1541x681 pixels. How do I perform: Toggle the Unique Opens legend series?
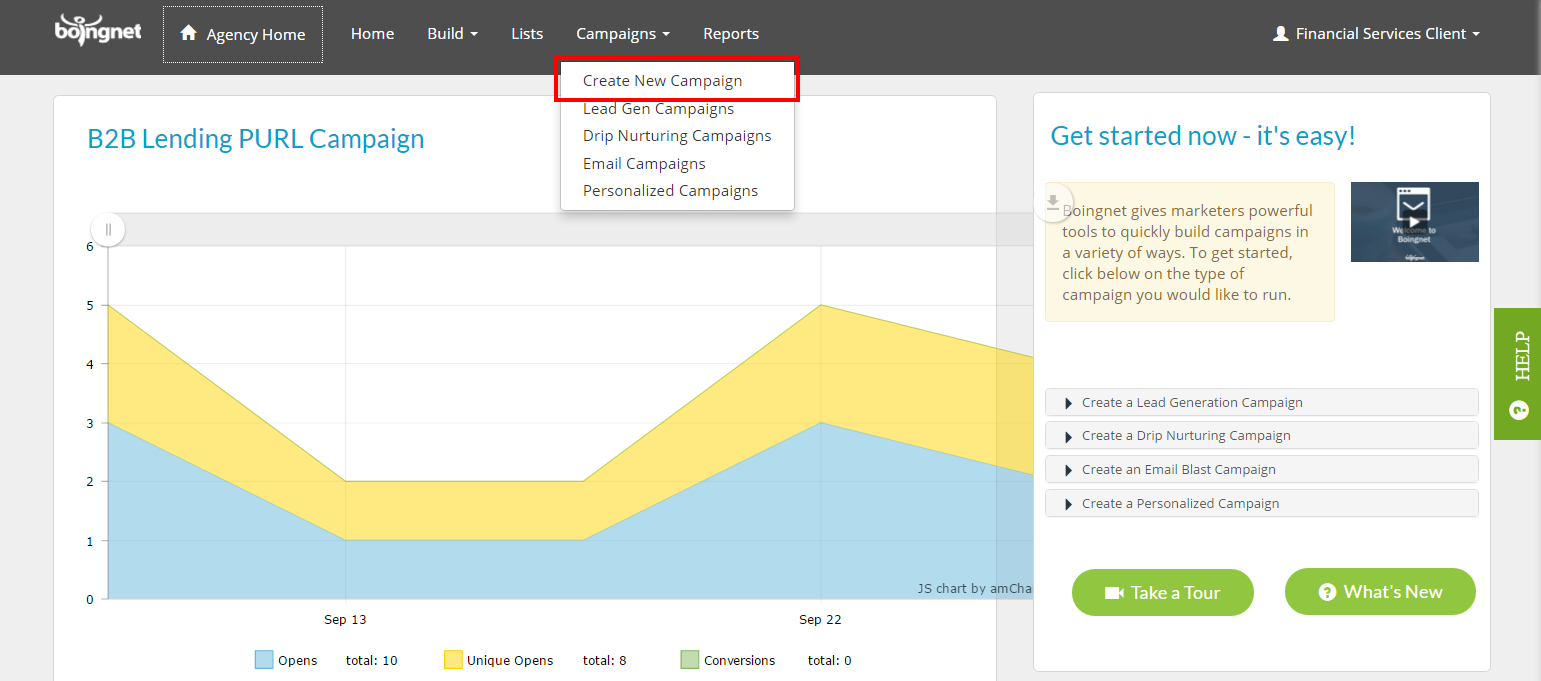point(499,660)
